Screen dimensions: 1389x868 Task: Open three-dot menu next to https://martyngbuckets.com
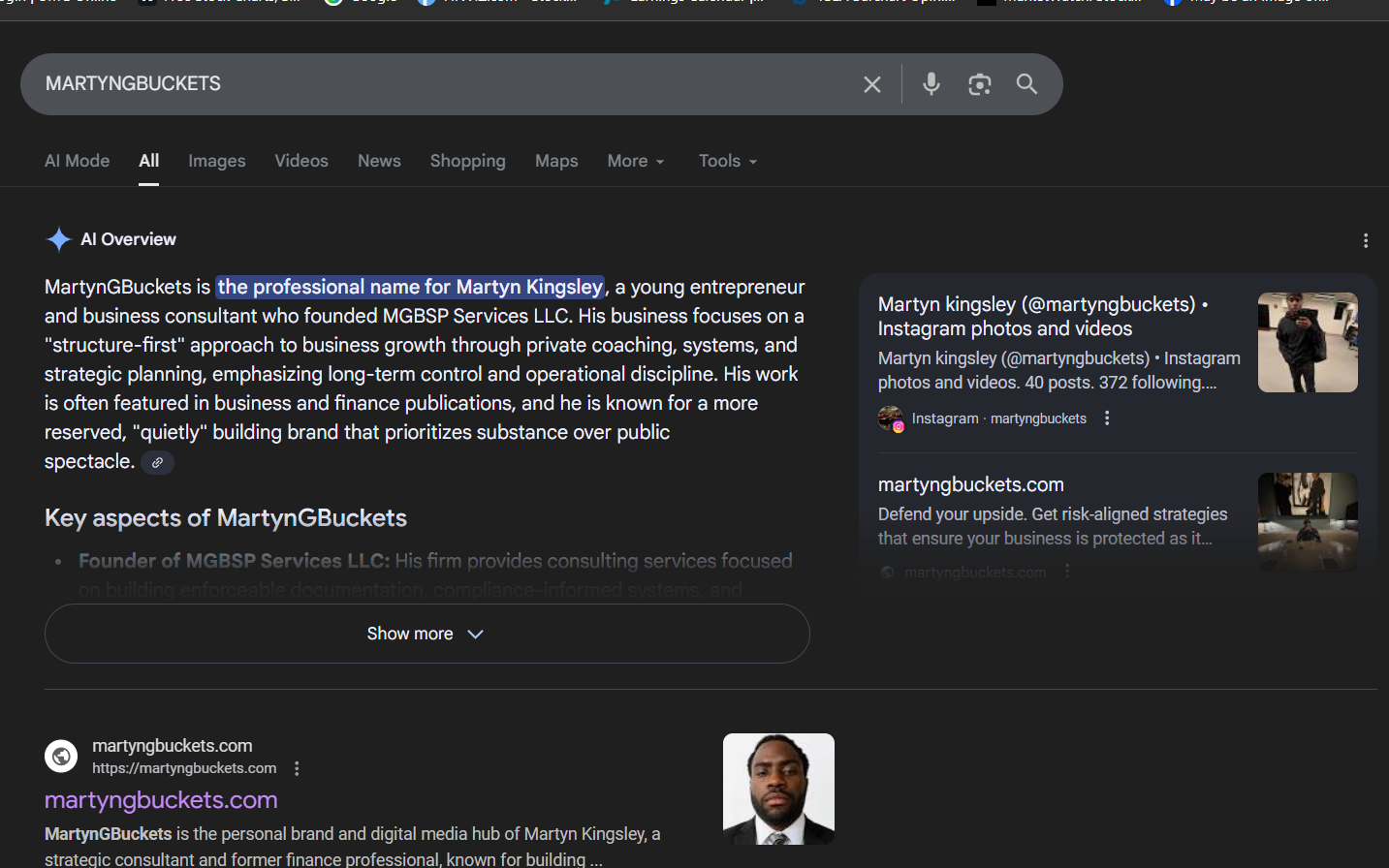[x=297, y=768]
